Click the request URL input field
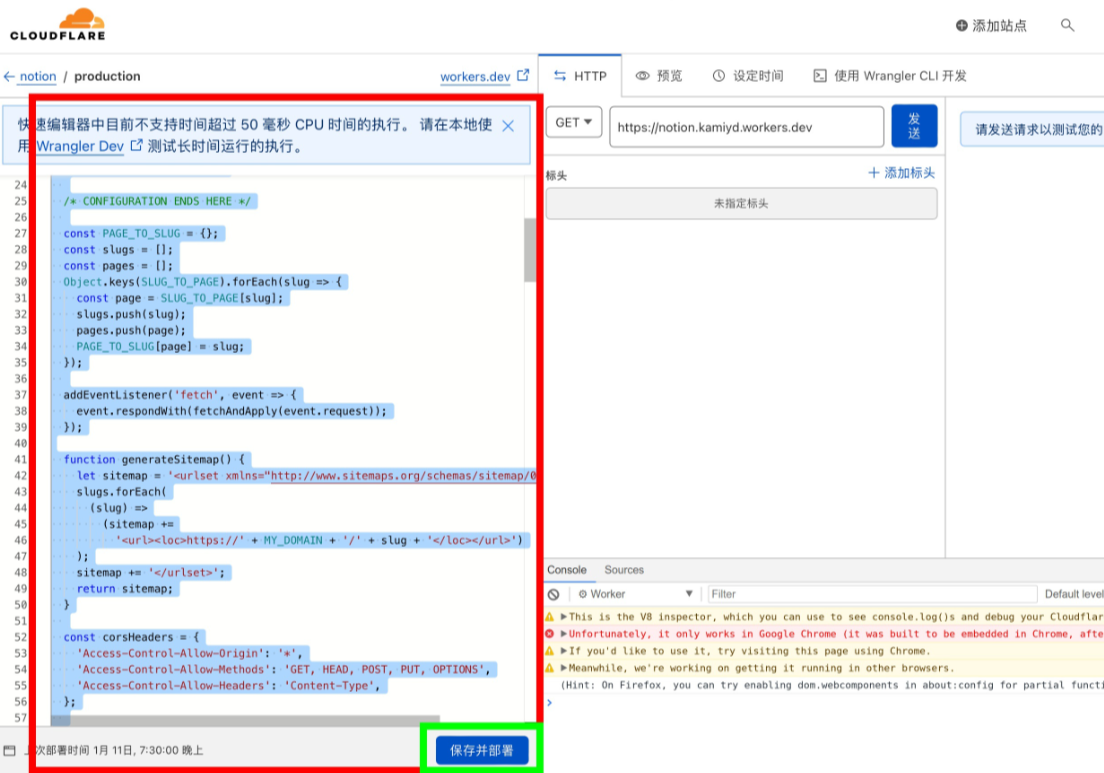1104x773 pixels. coord(746,127)
